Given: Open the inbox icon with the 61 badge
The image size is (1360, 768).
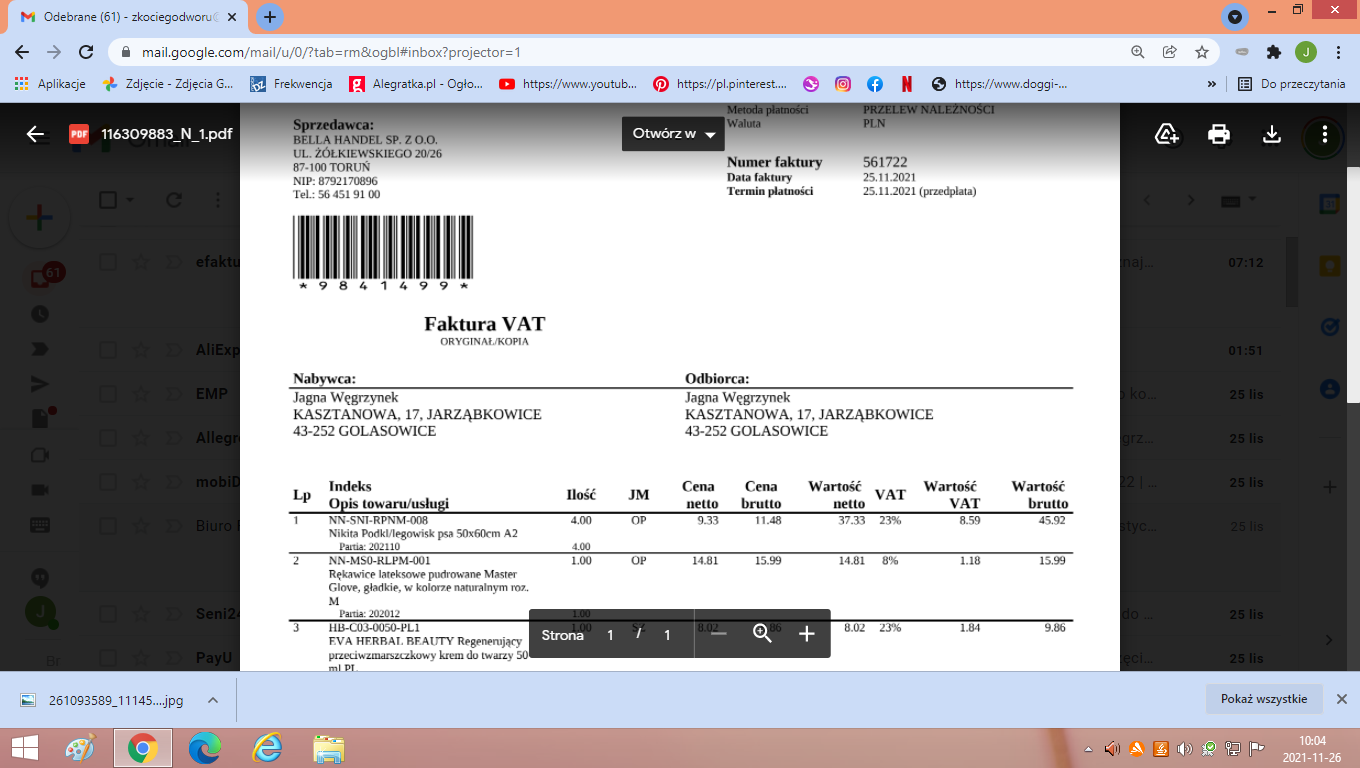Looking at the screenshot, I should (42, 279).
